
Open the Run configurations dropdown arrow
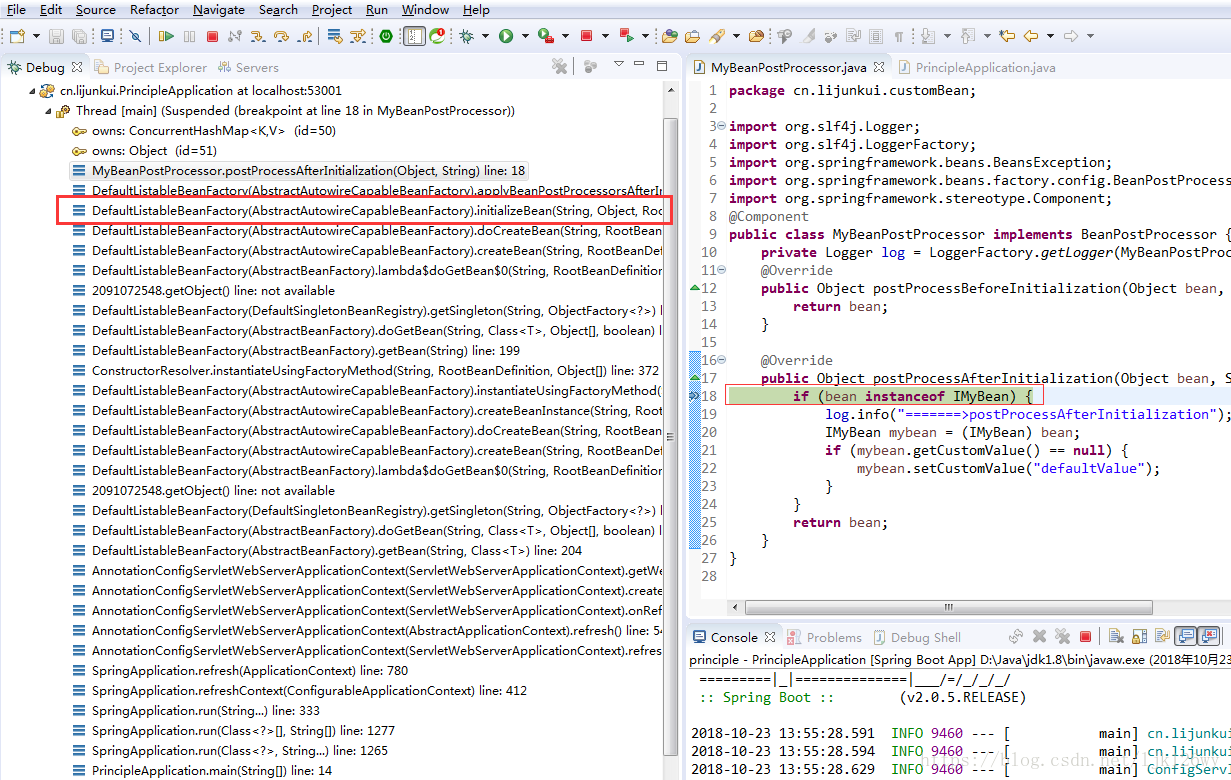pyautogui.click(x=525, y=36)
